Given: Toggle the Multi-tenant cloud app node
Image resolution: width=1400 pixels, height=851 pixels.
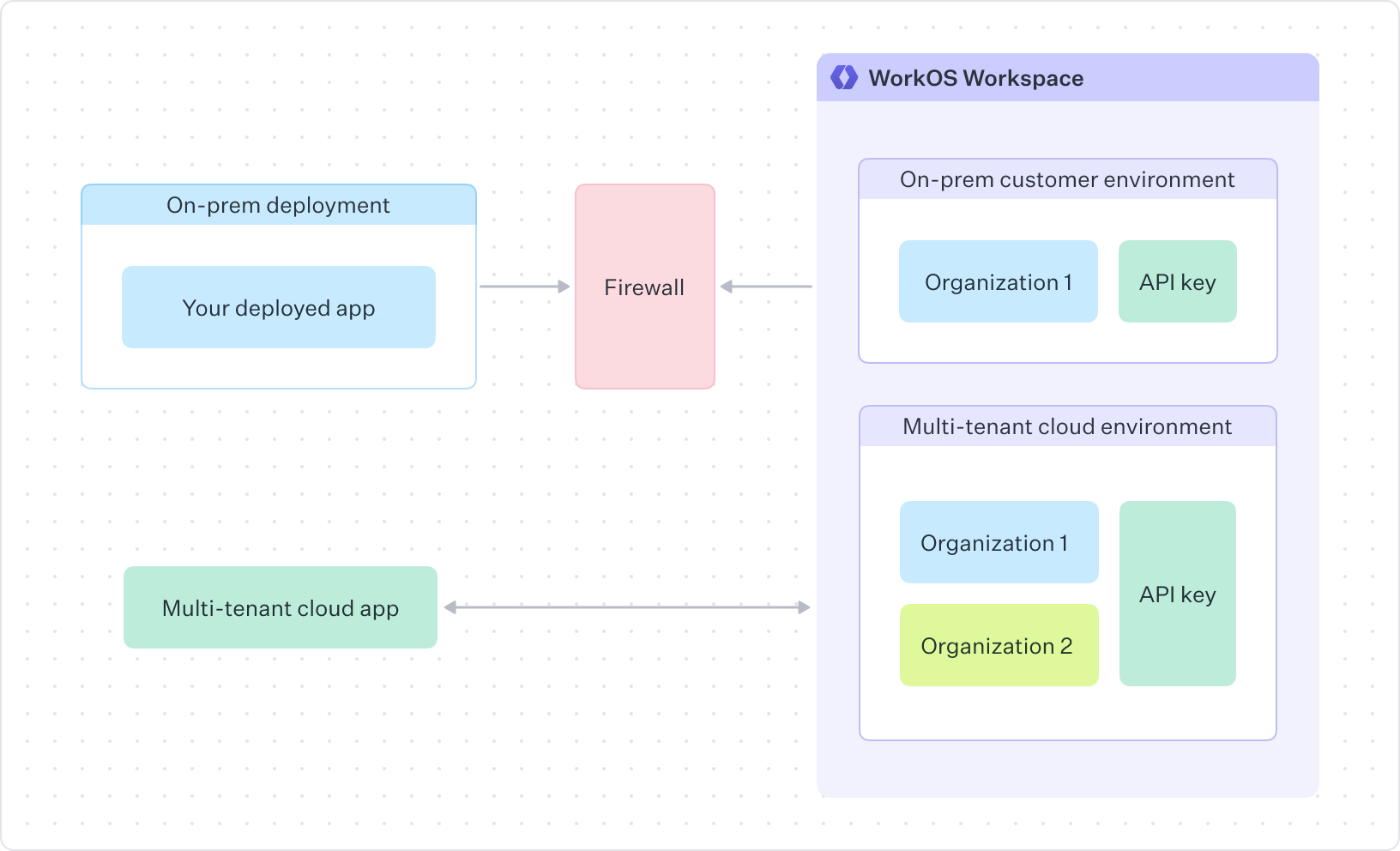Looking at the screenshot, I should [x=281, y=607].
